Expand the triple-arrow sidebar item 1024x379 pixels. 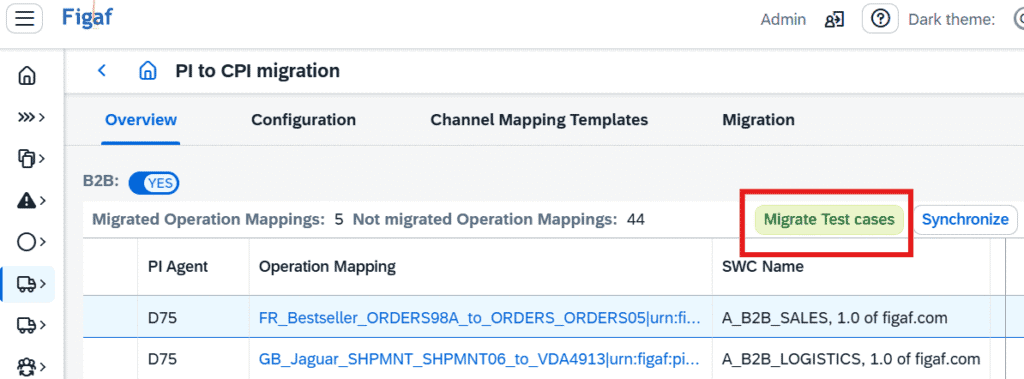[x=31, y=118]
